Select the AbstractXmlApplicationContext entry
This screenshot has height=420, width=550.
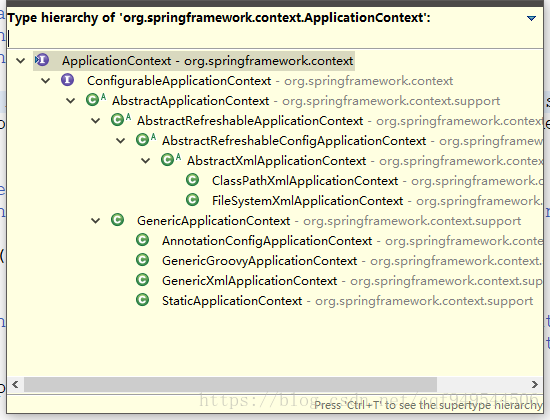(365, 161)
